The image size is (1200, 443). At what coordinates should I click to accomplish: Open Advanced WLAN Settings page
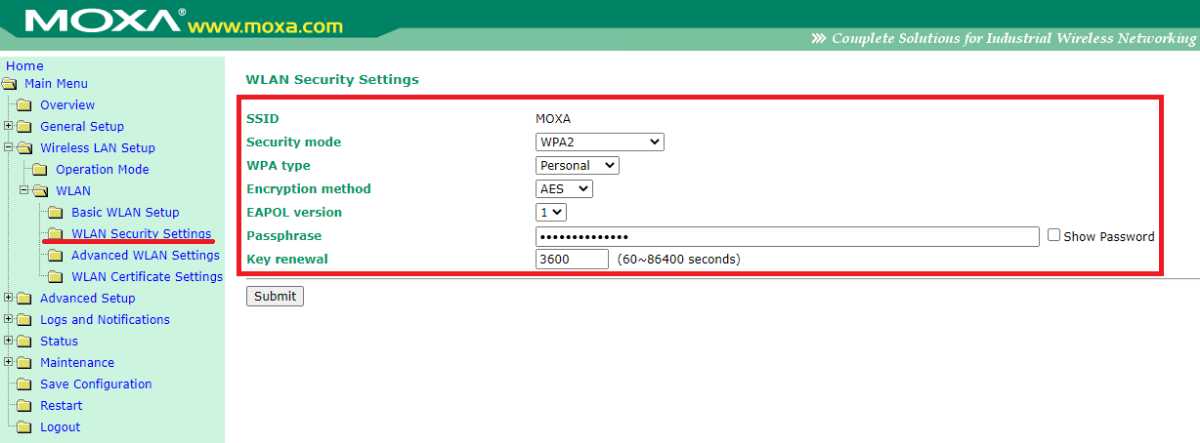(145, 255)
